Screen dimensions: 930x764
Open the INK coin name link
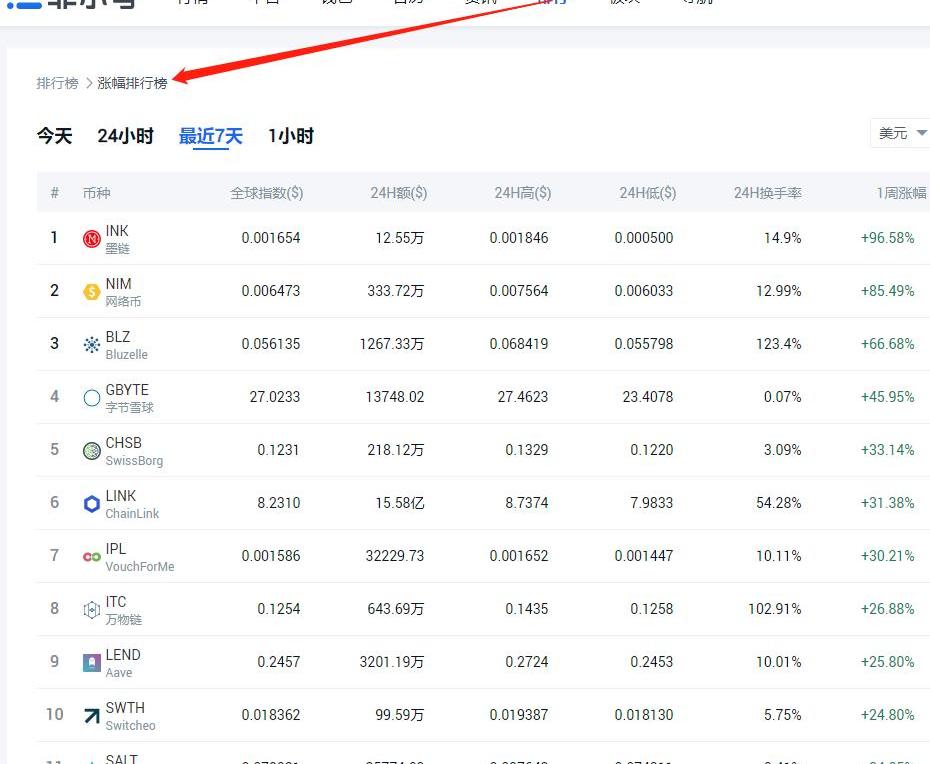tap(117, 231)
